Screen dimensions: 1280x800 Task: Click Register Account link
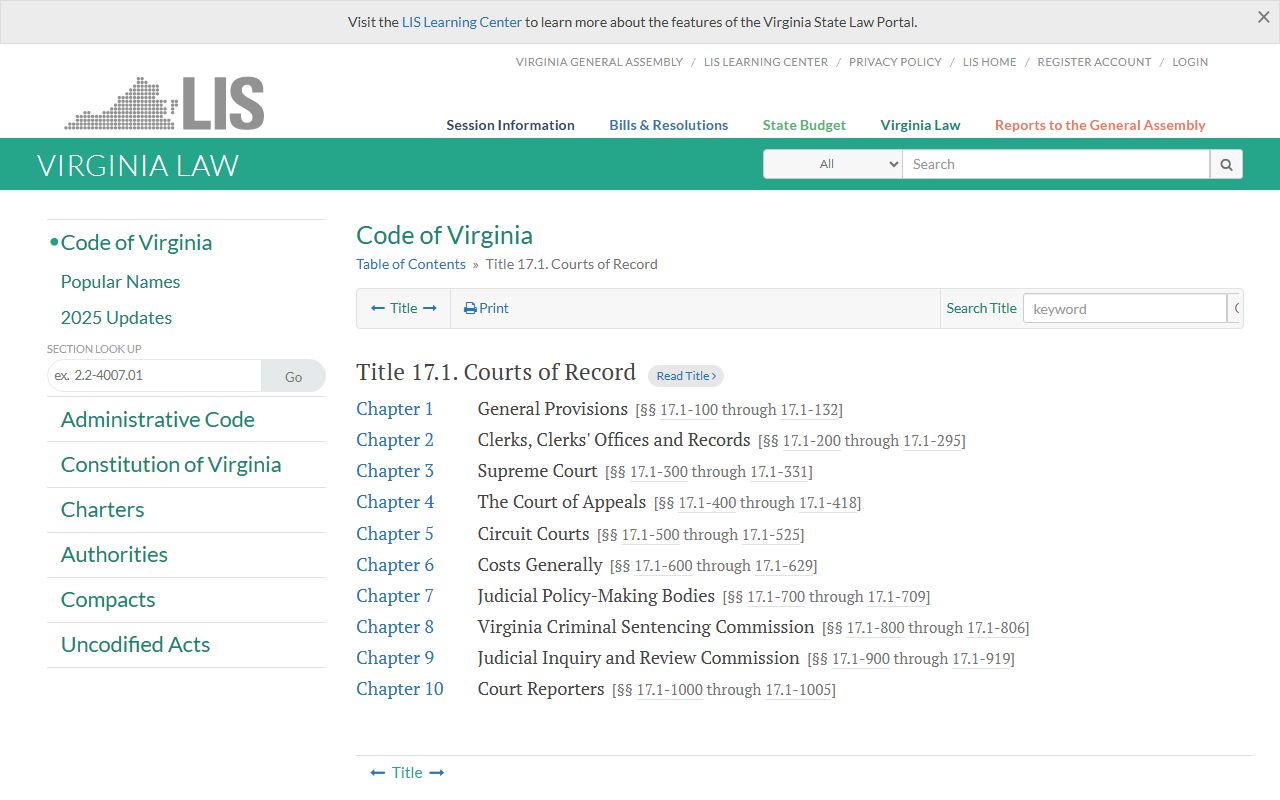coord(1094,62)
